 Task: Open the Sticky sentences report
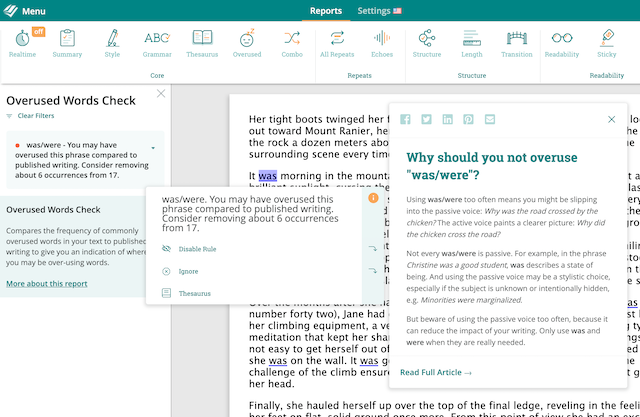coord(607,43)
